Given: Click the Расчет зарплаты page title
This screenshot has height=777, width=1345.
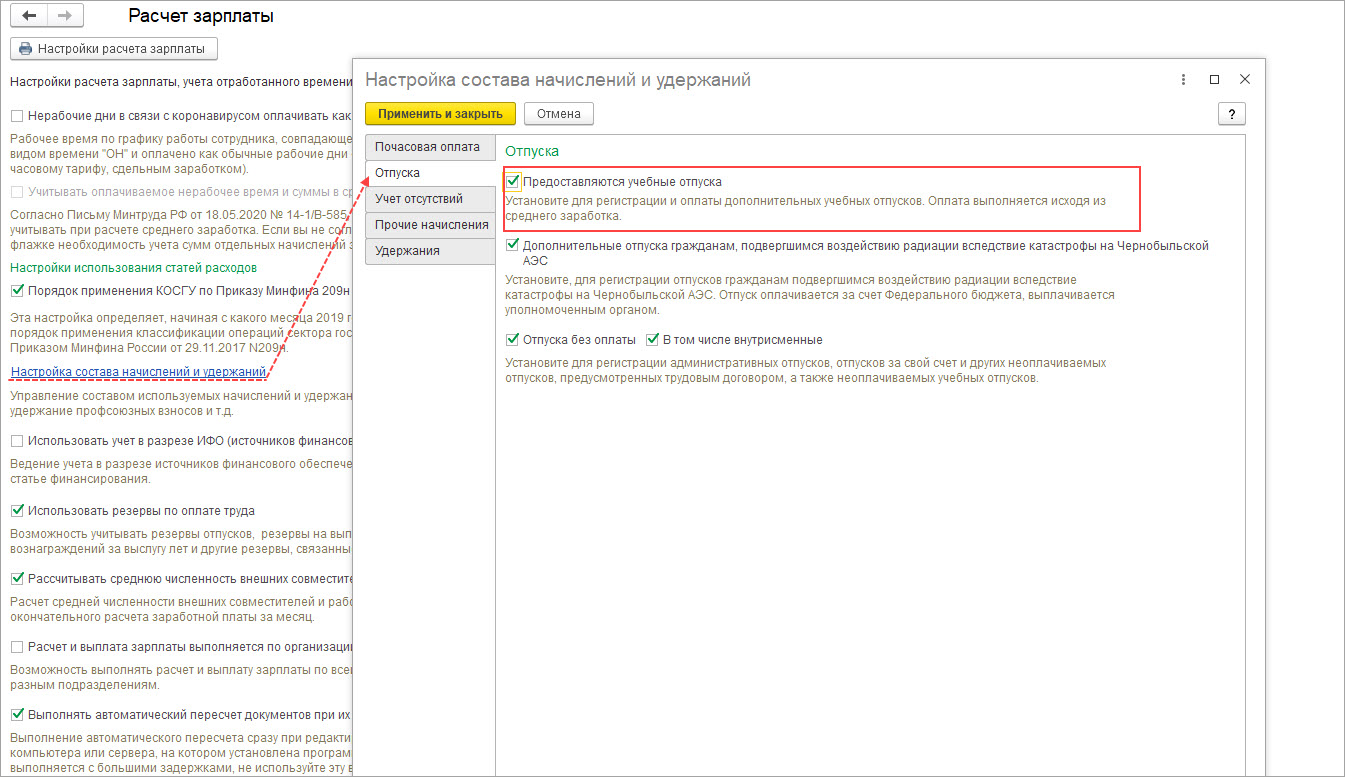Looking at the screenshot, I should (x=201, y=16).
